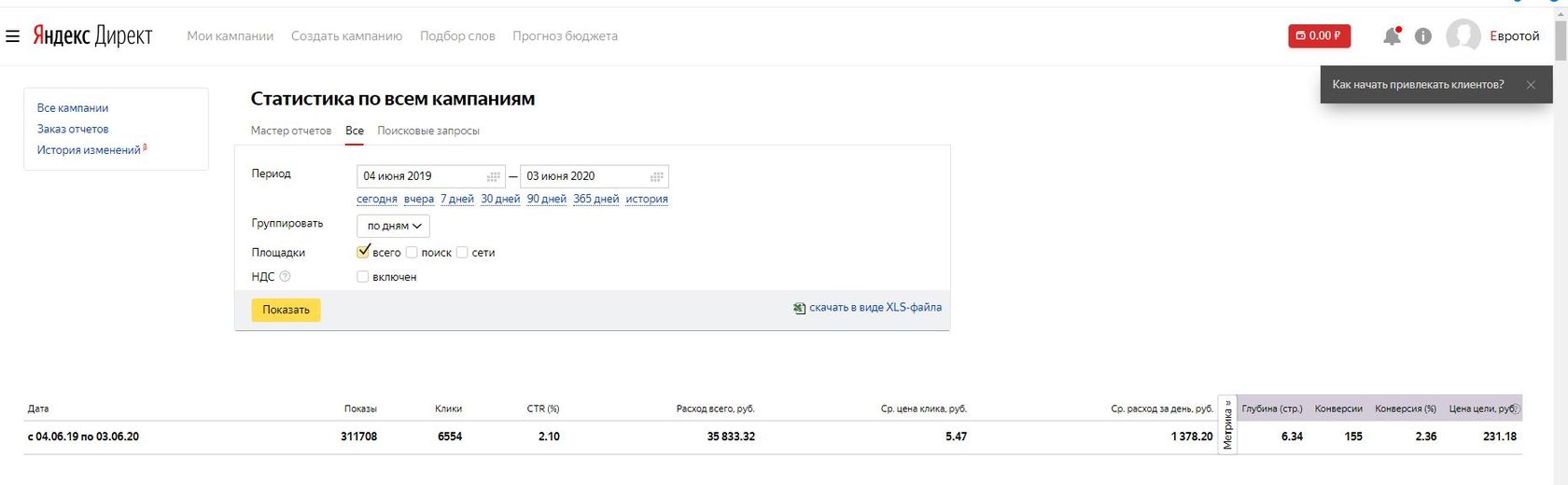Open the hamburger menu beside the Яндекс Директ logo
This screenshot has width=1568, height=485.
[13, 36]
